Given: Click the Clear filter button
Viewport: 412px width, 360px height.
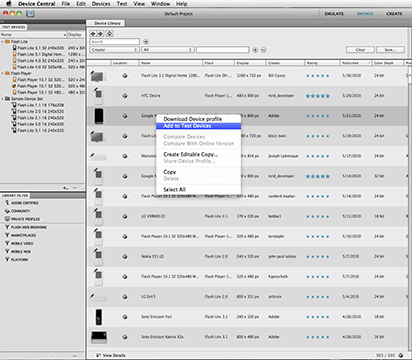Looking at the screenshot, I should click(360, 50).
